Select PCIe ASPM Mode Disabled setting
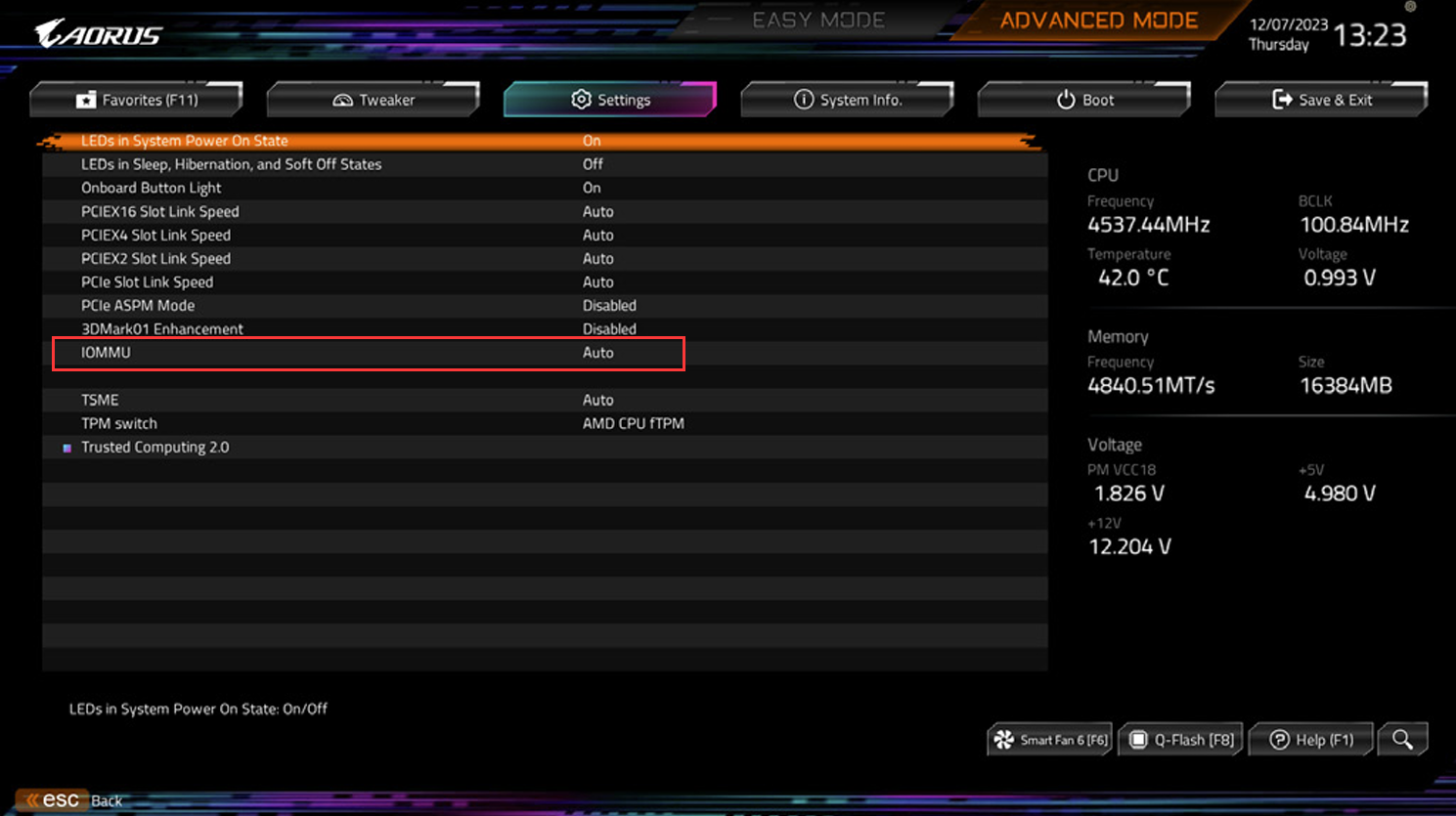Viewport: 1456px width, 816px height. click(609, 306)
